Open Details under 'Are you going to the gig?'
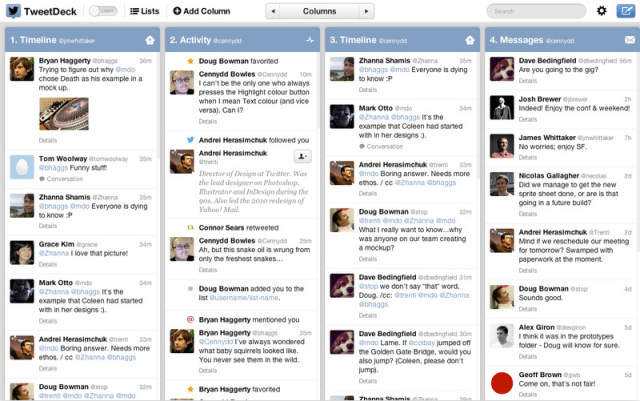This screenshot has height=401, width=640. pos(528,81)
